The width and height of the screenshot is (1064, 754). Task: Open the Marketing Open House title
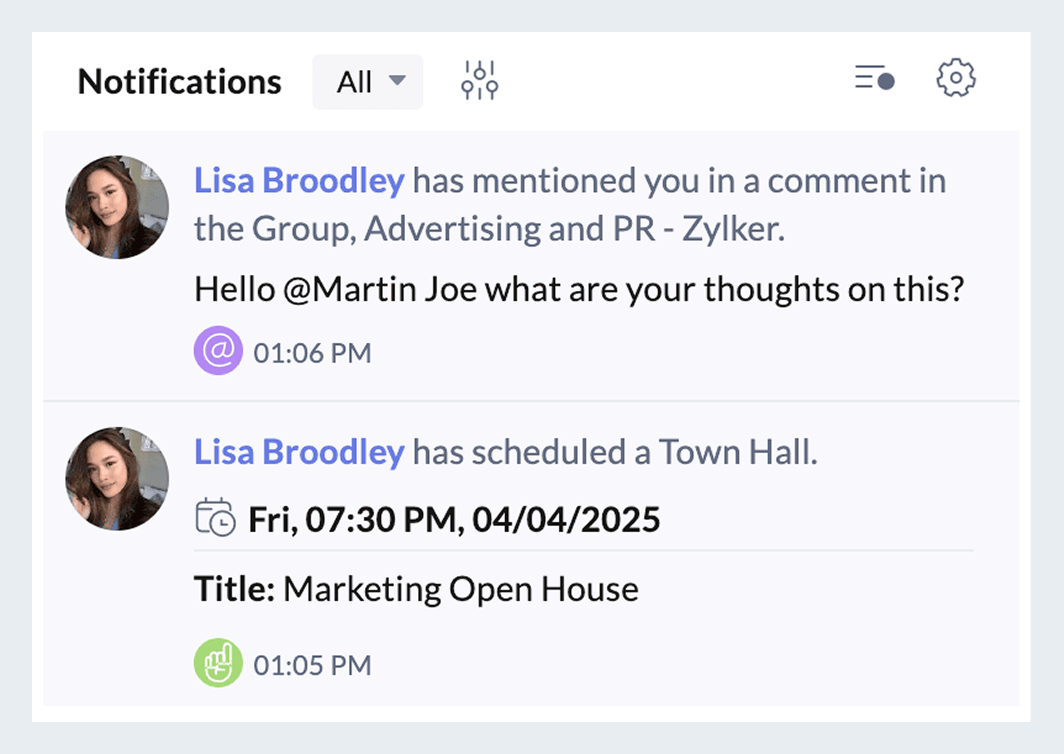pos(460,589)
